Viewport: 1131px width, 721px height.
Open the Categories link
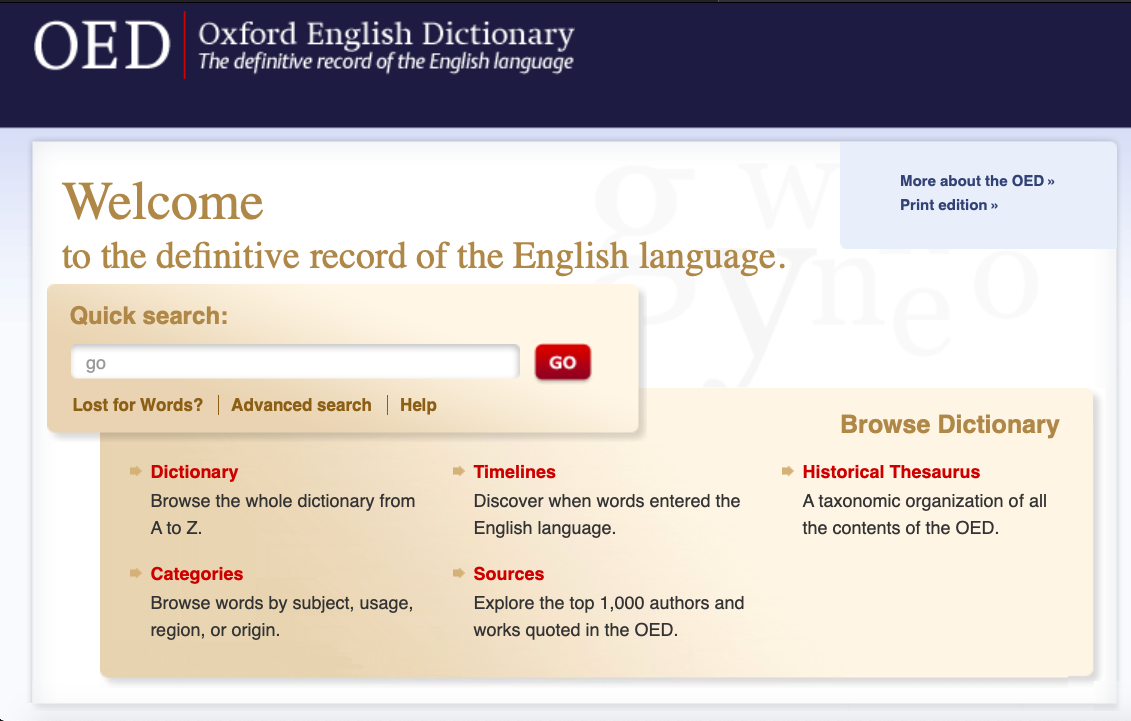click(x=196, y=574)
